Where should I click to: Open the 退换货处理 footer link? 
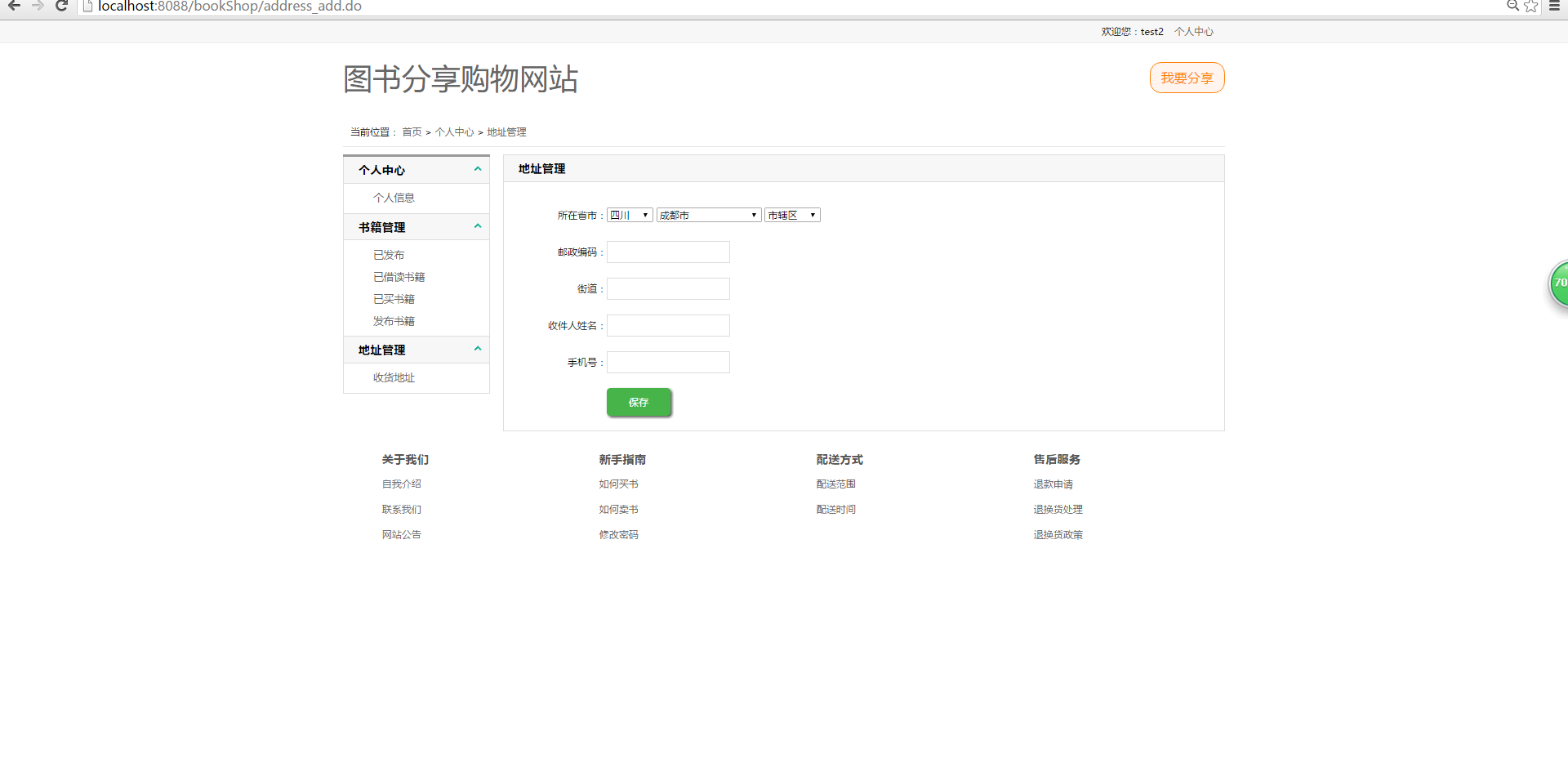(x=1058, y=510)
